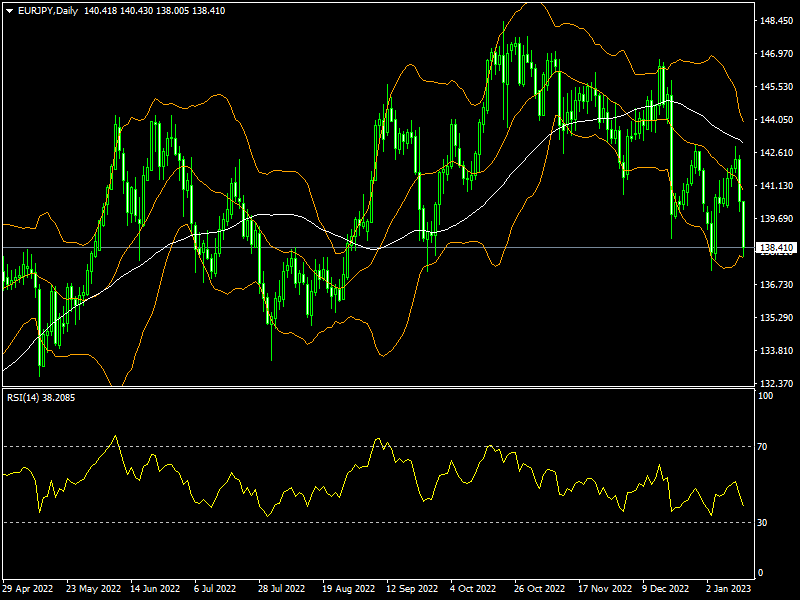Click the 135.290 price scale label

click(777, 317)
